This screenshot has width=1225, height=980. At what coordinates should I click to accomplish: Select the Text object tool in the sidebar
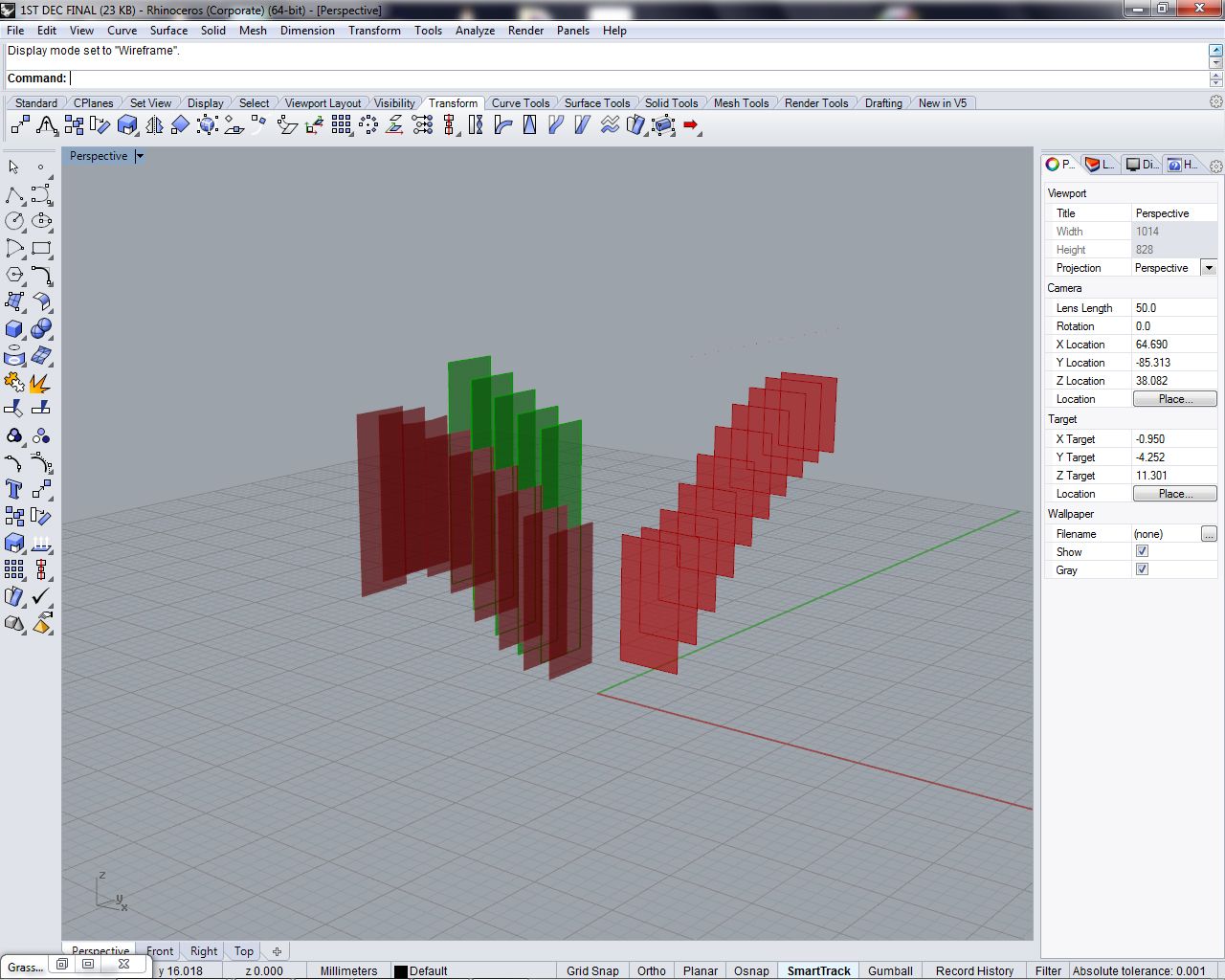13,490
